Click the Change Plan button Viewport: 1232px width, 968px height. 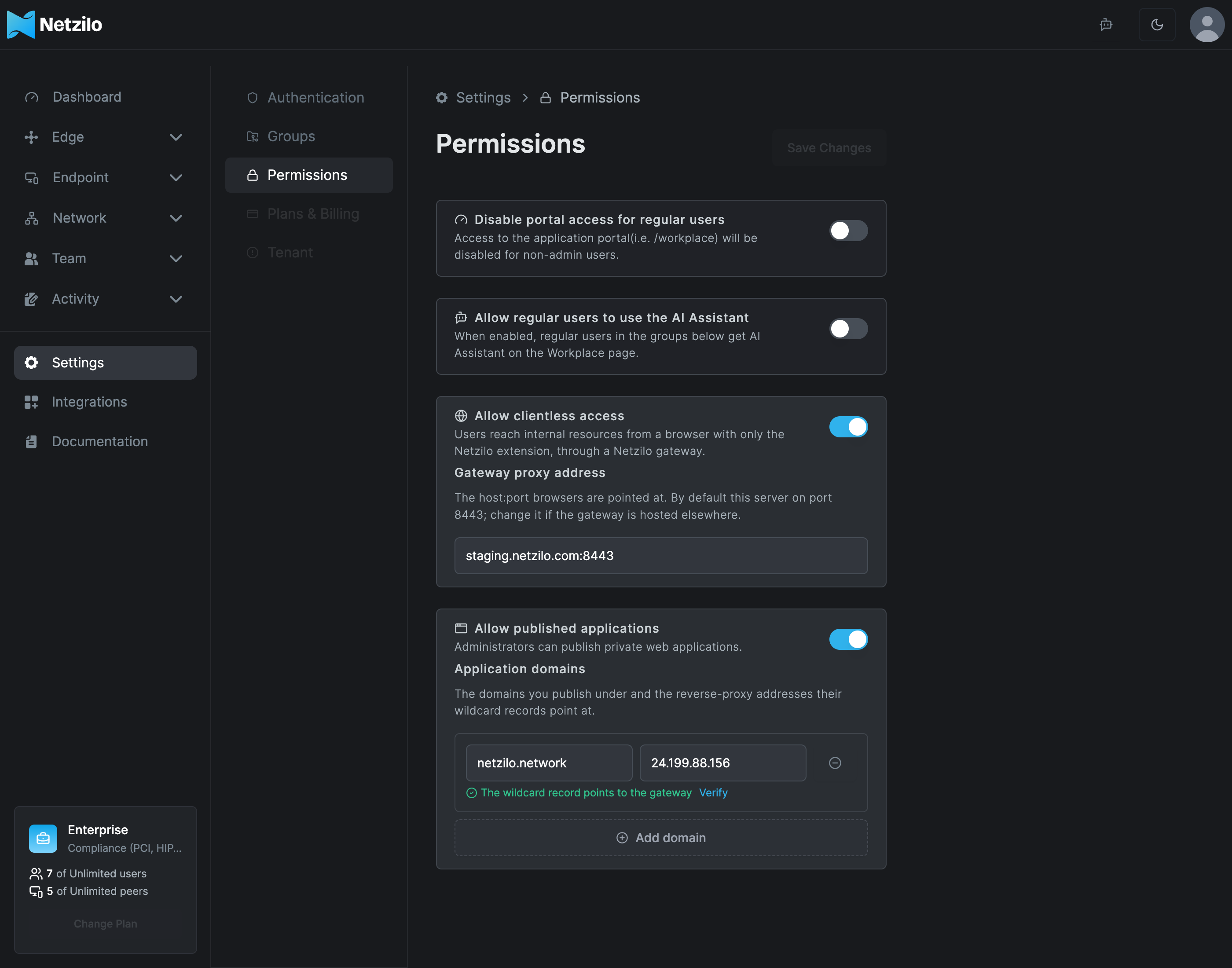pyautogui.click(x=106, y=924)
